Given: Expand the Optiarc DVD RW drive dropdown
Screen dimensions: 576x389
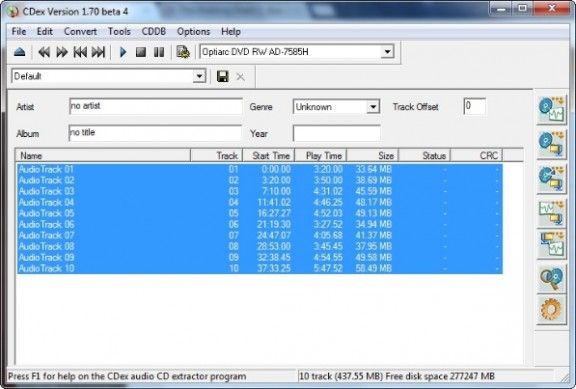Looking at the screenshot, I should click(387, 52).
